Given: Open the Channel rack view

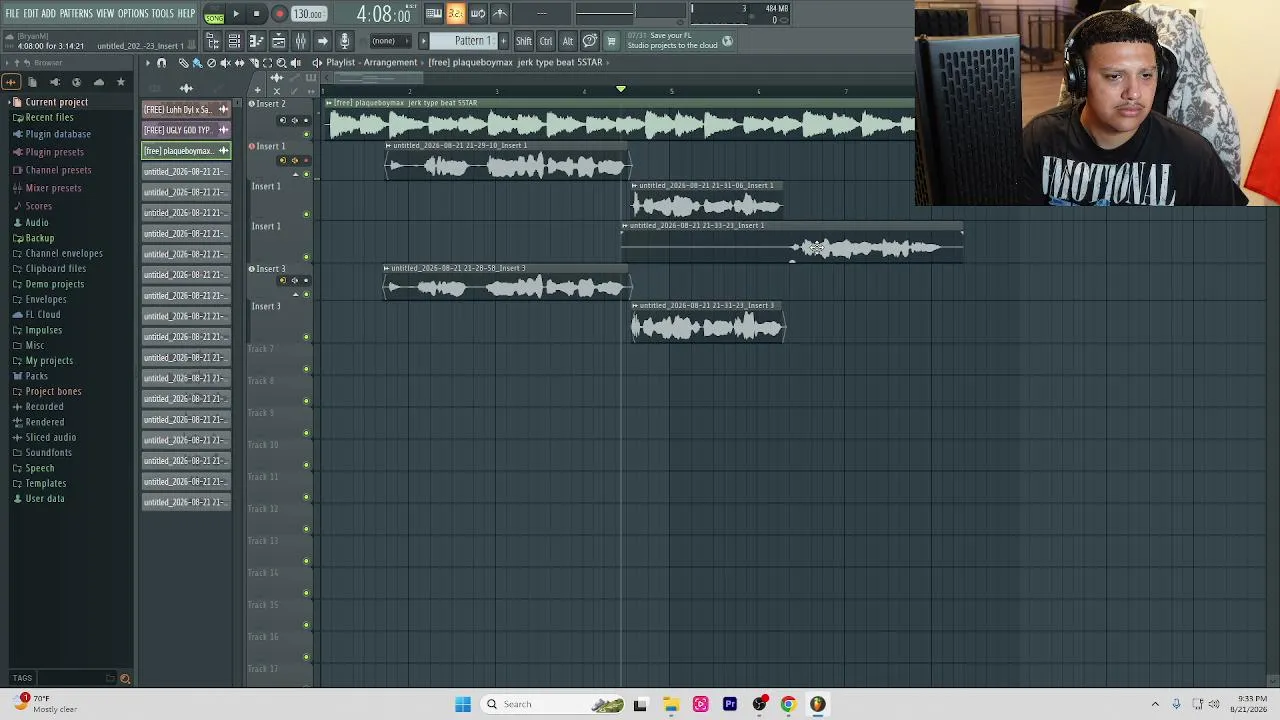Looking at the screenshot, I should [234, 41].
